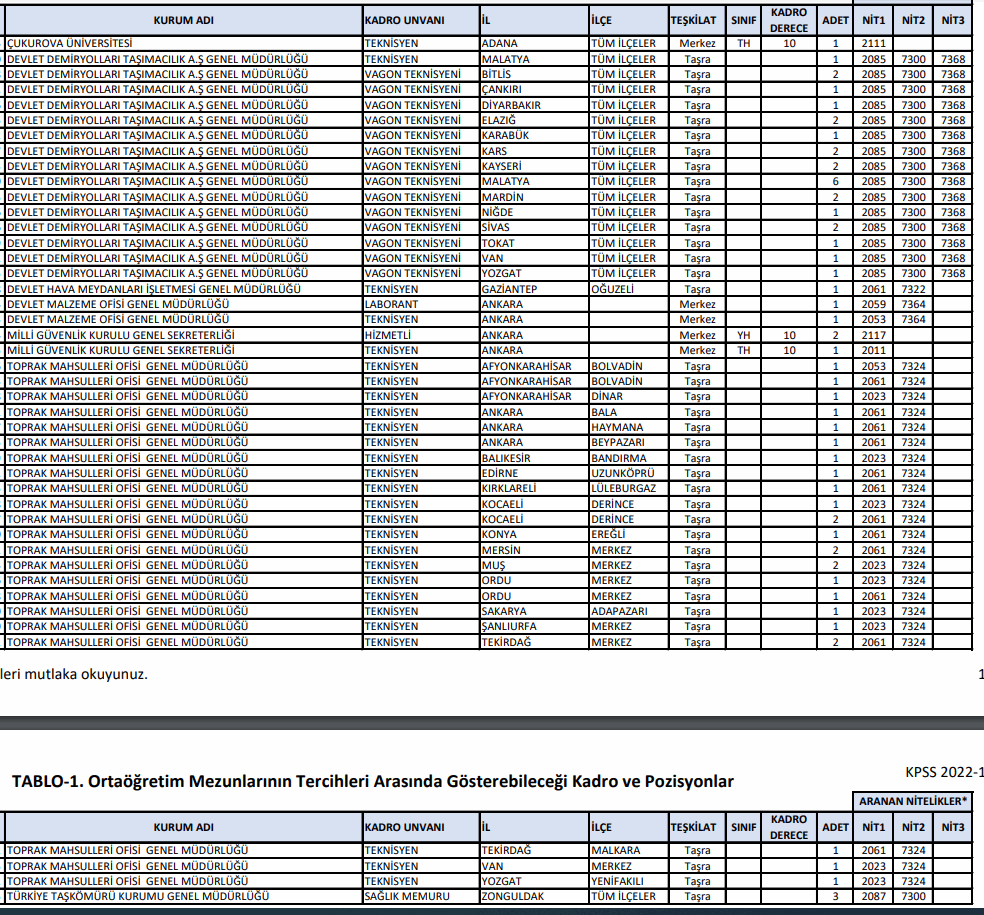Select the TOKAT province cell
984x915 pixels.
pos(534,243)
